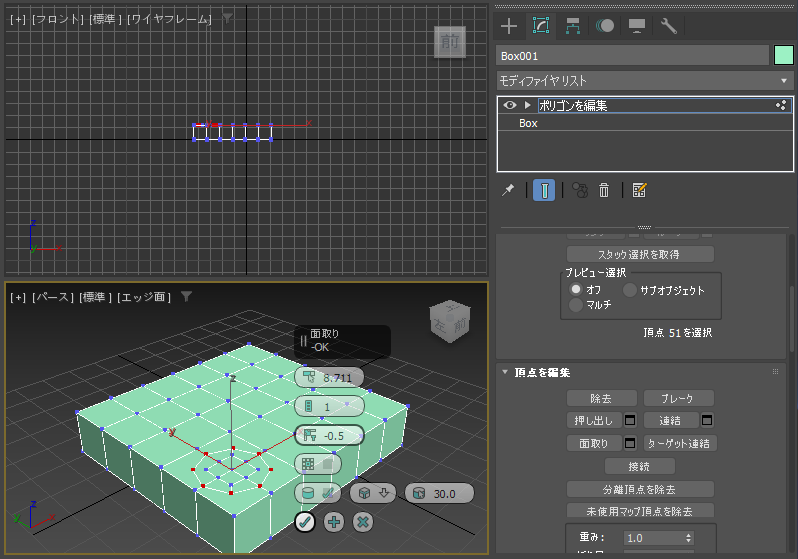This screenshot has width=798, height=559.
Task: Select the マルチ radio button
Action: pyautogui.click(x=576, y=305)
